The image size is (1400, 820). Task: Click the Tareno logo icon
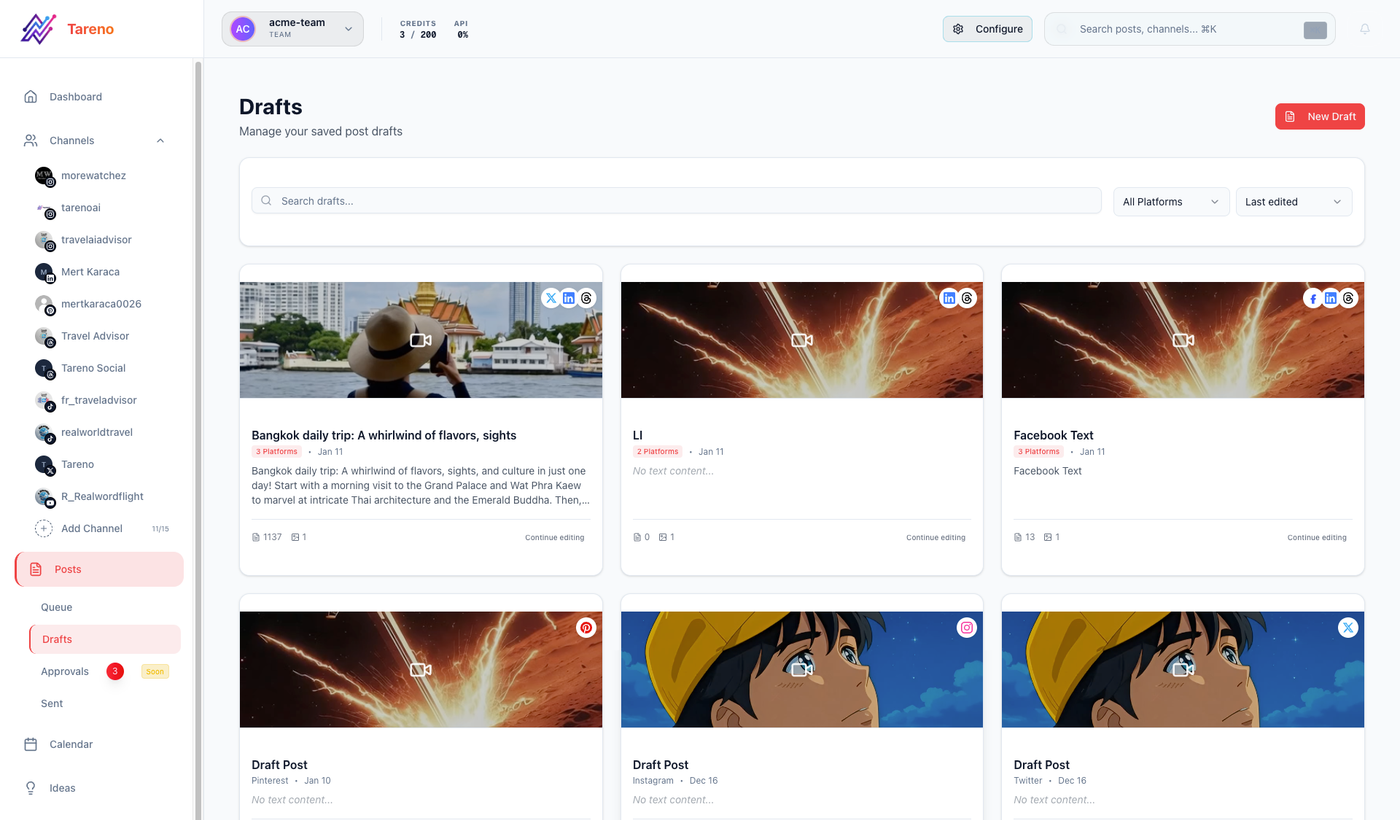tap(38, 28)
